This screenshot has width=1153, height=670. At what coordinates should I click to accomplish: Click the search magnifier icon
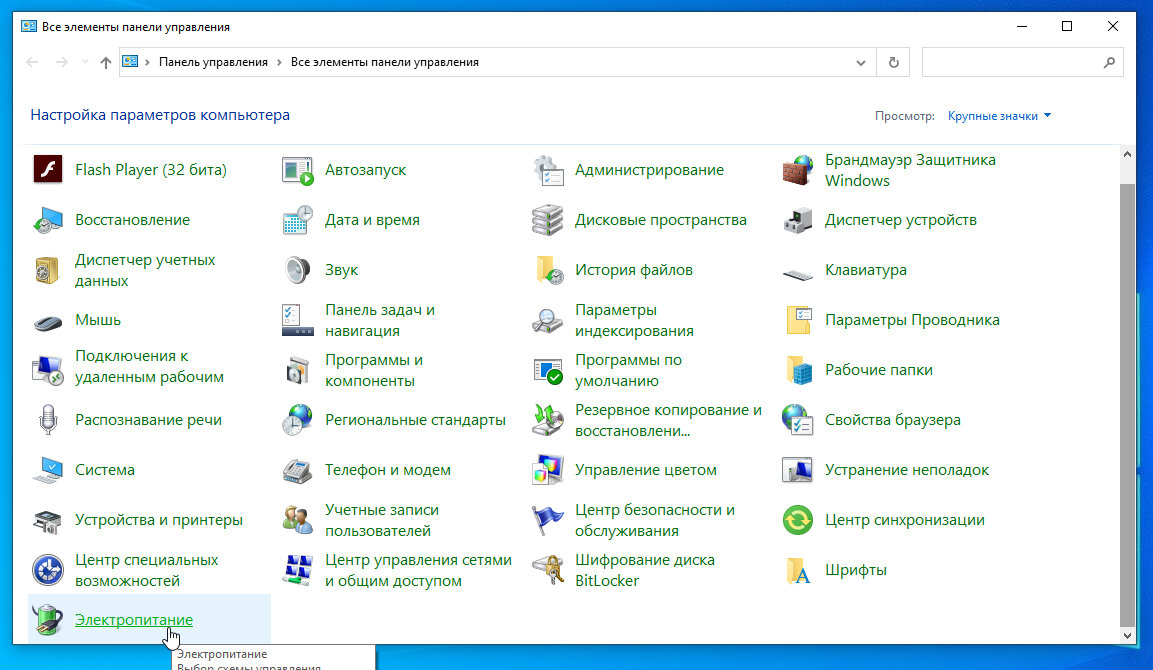pos(1110,63)
